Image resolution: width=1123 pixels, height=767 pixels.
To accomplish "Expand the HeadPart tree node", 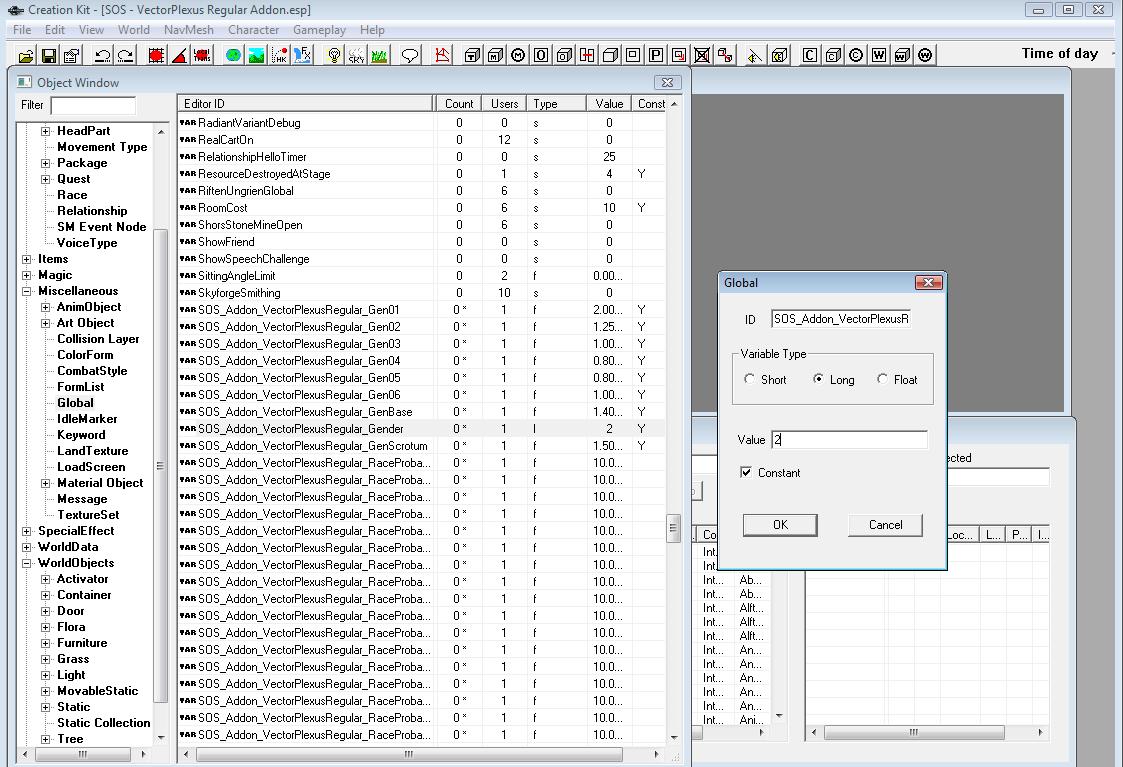I will click(46, 131).
